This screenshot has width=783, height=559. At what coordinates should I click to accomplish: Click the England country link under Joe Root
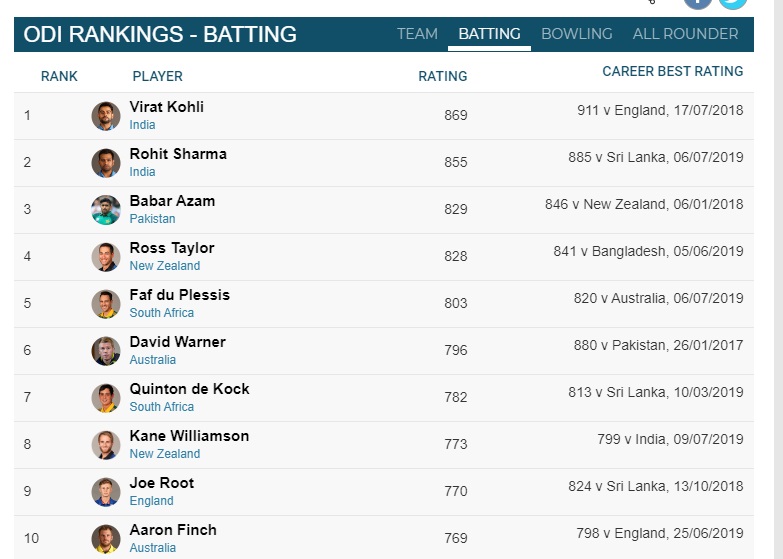(x=151, y=501)
